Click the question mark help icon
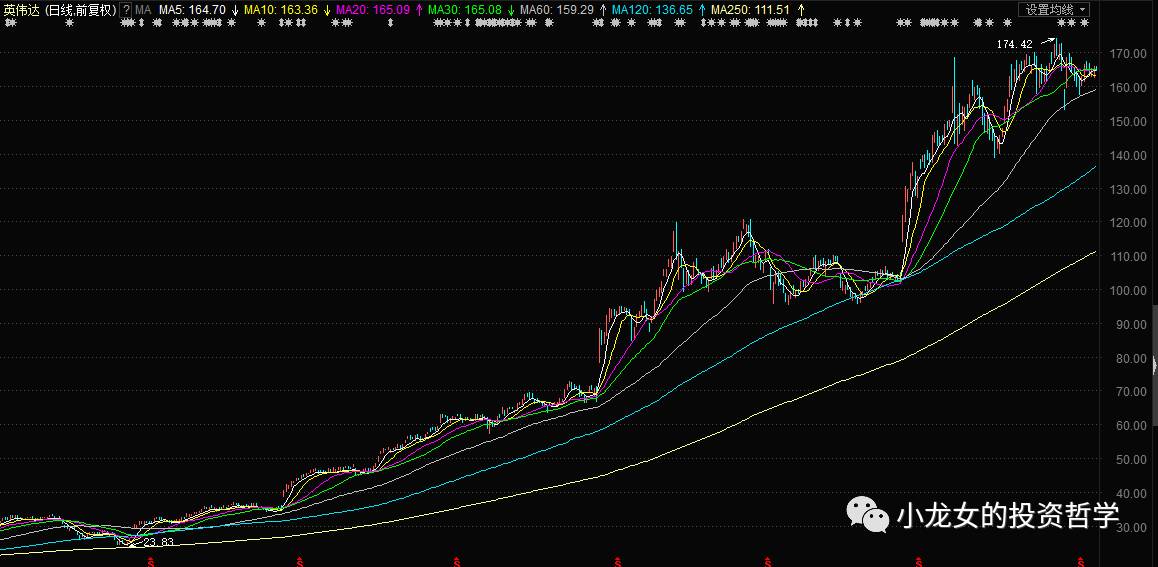 click(x=126, y=10)
